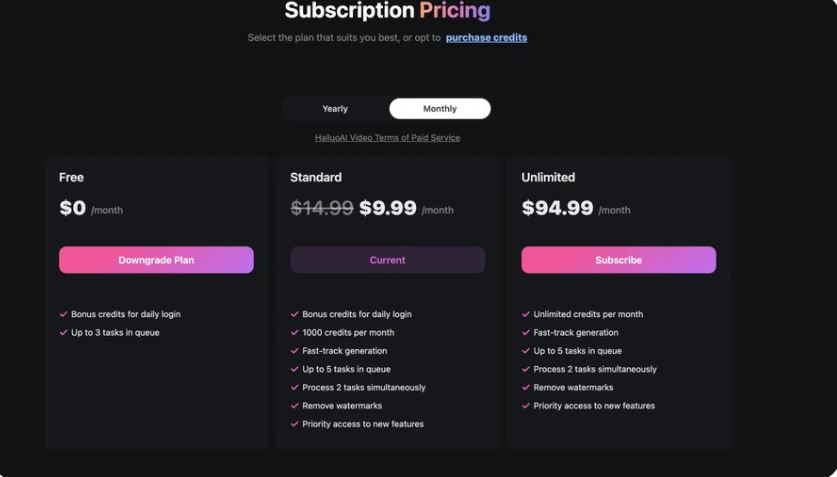The image size is (837, 477).
Task: Click checkmark beside Up to 3 tasks in queue
Action: point(64,333)
